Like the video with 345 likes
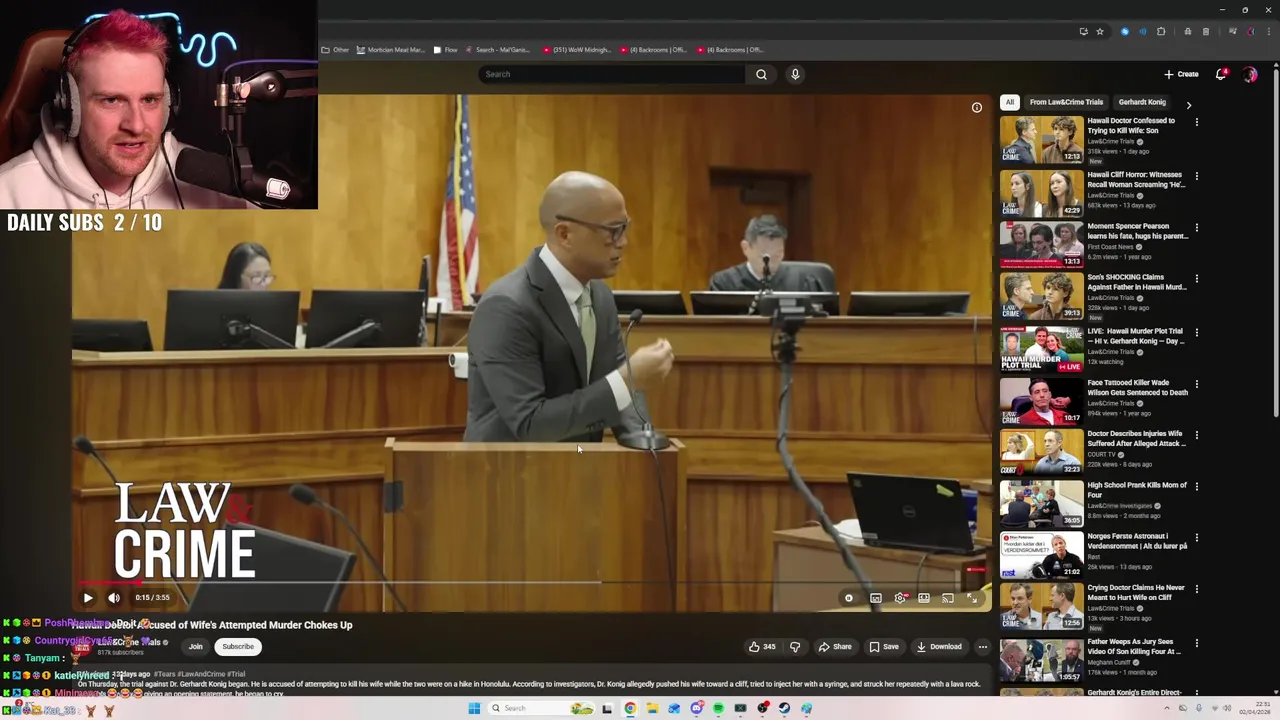The height and width of the screenshot is (720, 1280). coord(762,647)
